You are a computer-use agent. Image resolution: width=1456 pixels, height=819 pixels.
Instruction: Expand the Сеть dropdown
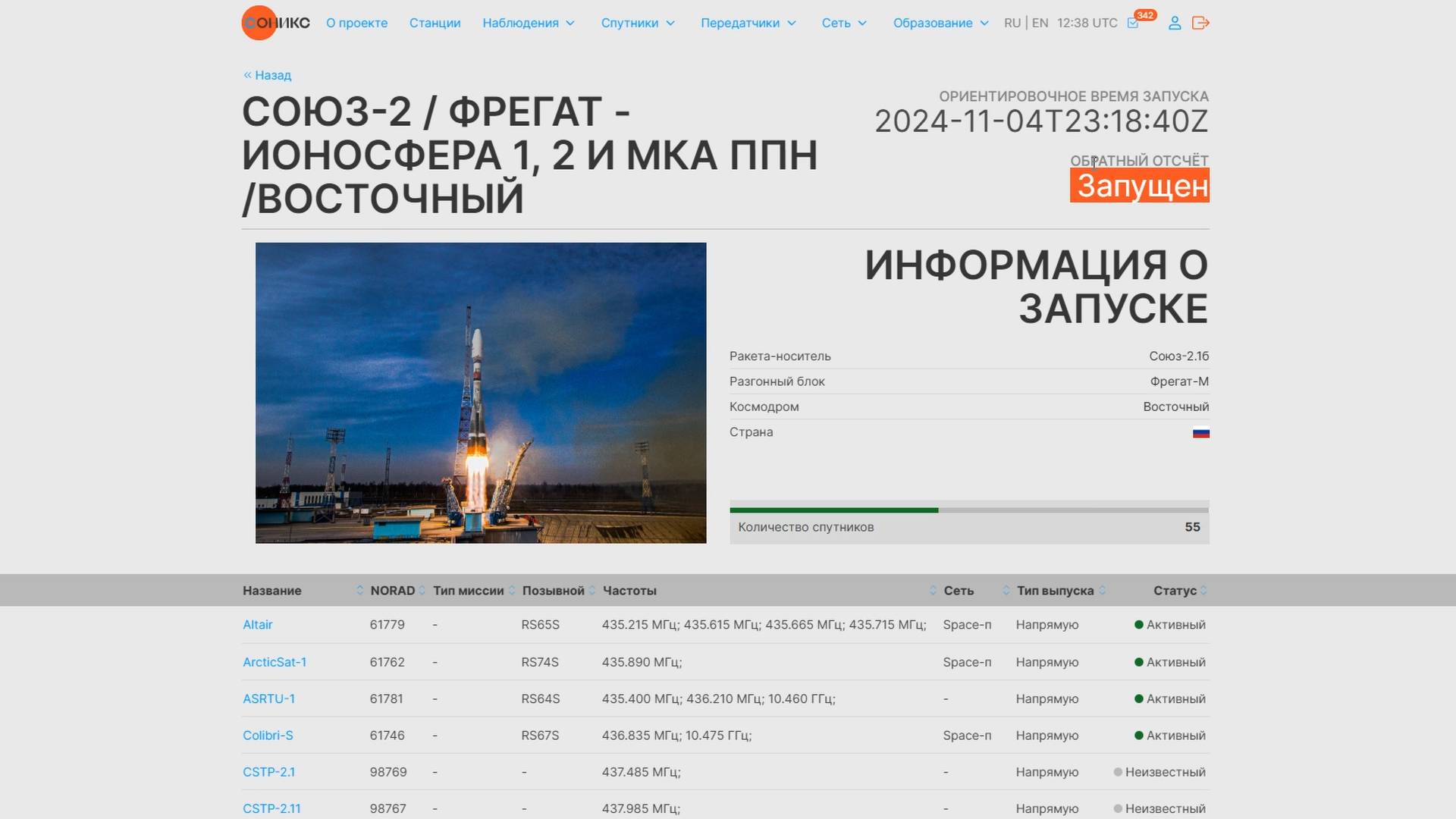(843, 23)
